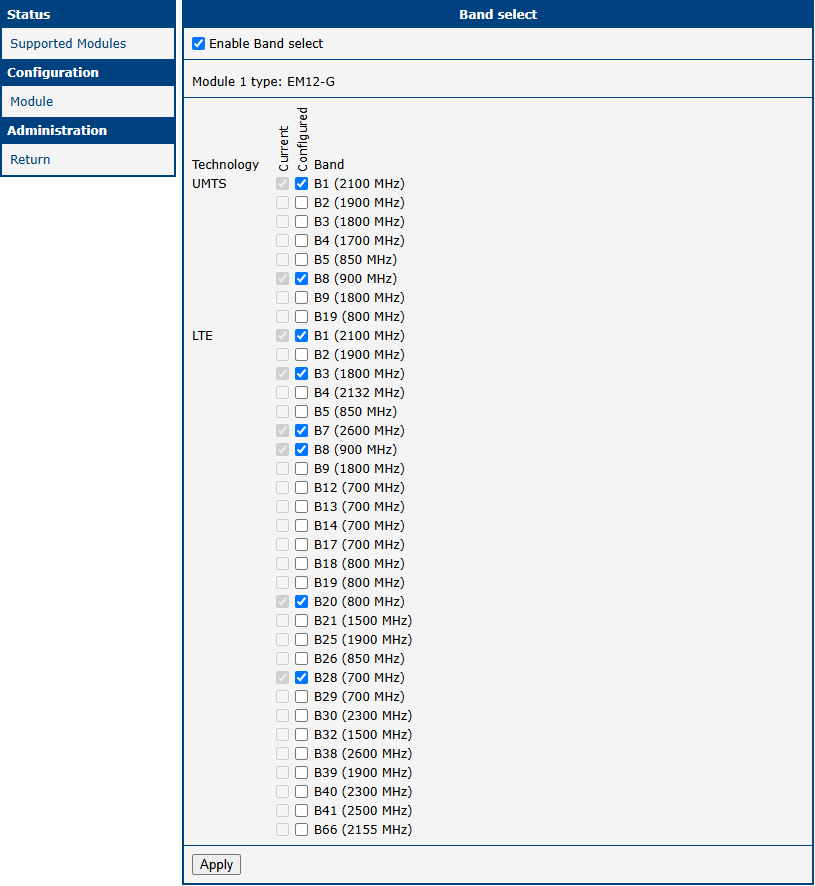Check configured B12 (700 MHz)
Image resolution: width=815 pixels, height=886 pixels.
[302, 488]
